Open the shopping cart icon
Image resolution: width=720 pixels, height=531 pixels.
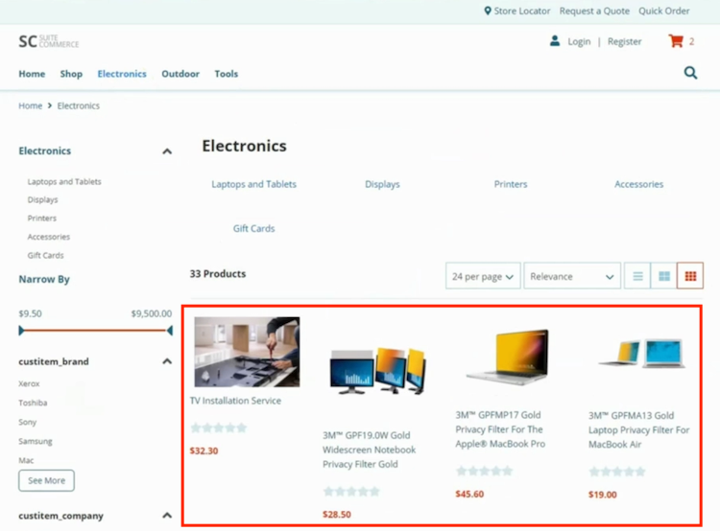pos(676,41)
